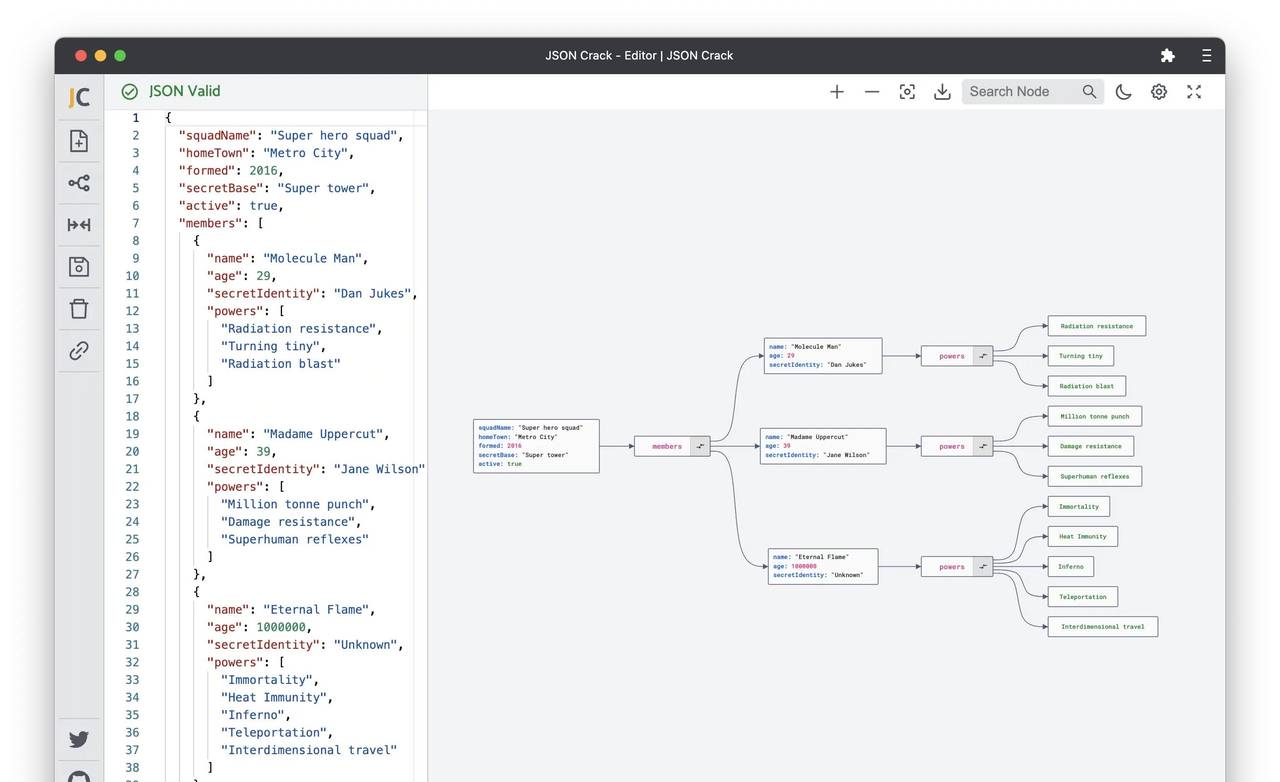Collapse the members node children
The height and width of the screenshot is (782, 1280).
[x=700, y=447]
